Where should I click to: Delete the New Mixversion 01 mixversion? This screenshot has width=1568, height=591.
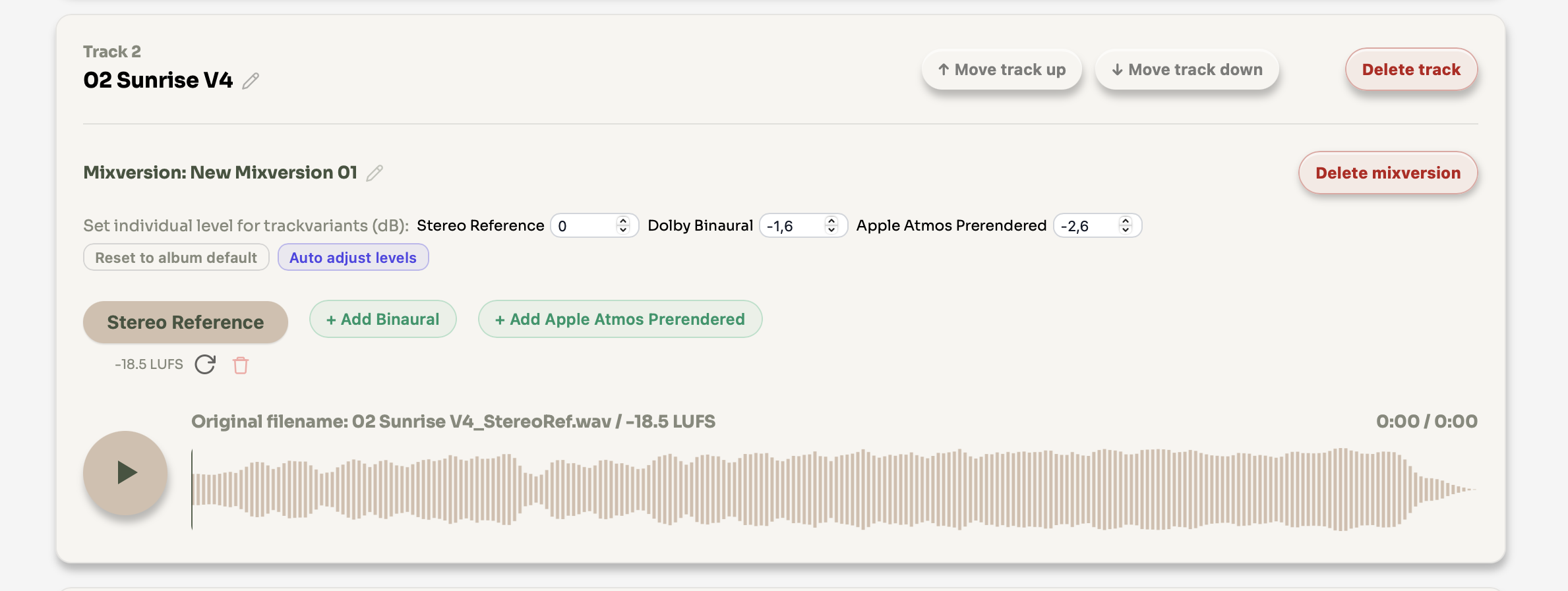[1387, 173]
